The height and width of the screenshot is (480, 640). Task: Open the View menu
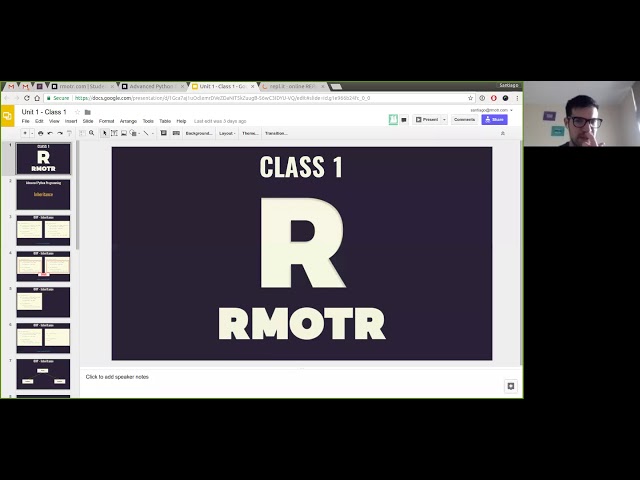click(54, 121)
